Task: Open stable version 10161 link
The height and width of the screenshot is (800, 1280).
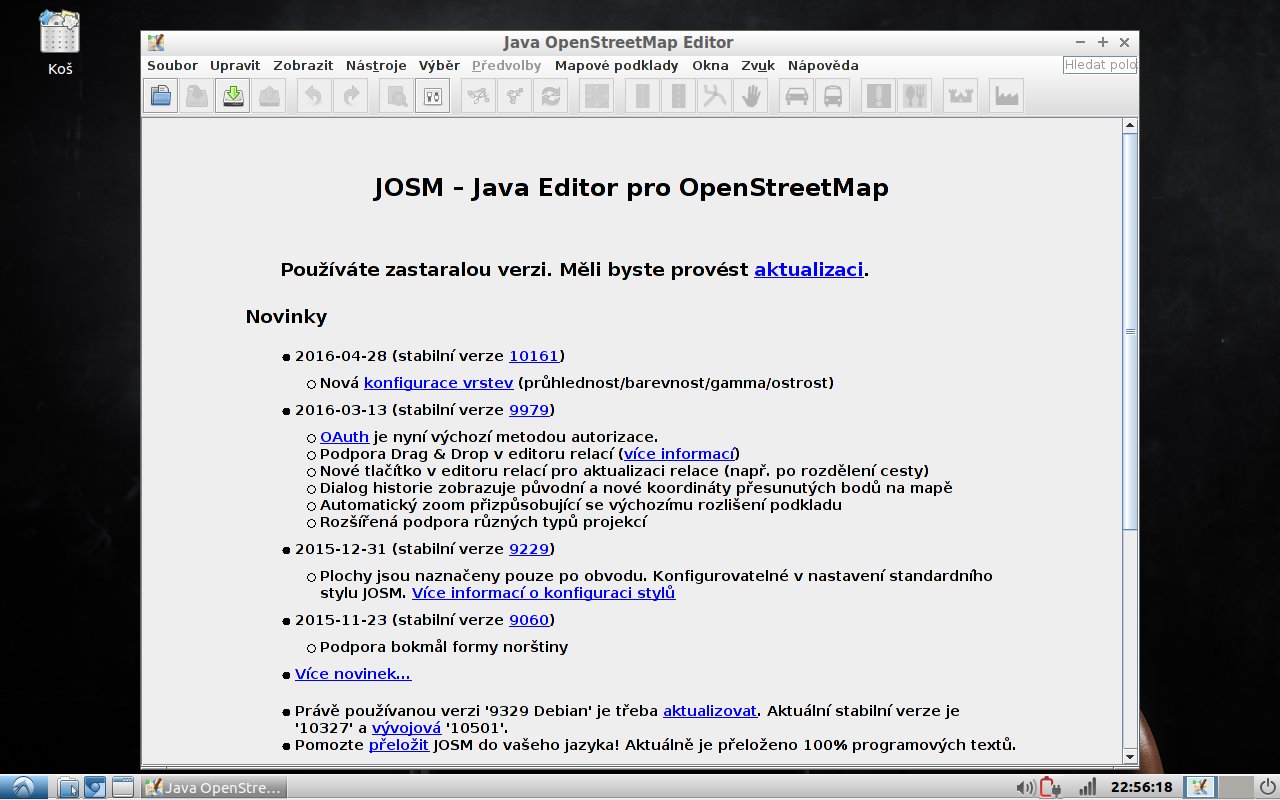Action: [x=534, y=355]
